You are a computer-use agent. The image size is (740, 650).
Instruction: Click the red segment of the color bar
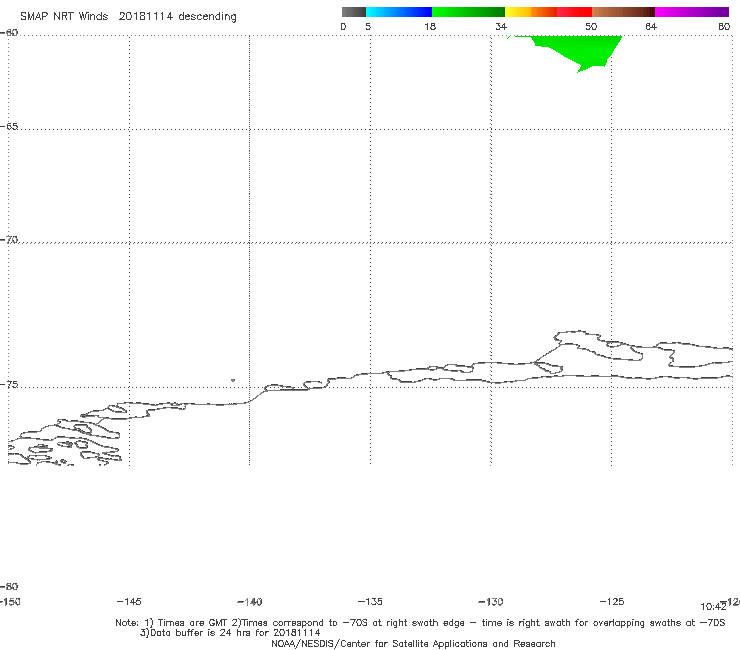pyautogui.click(x=574, y=12)
